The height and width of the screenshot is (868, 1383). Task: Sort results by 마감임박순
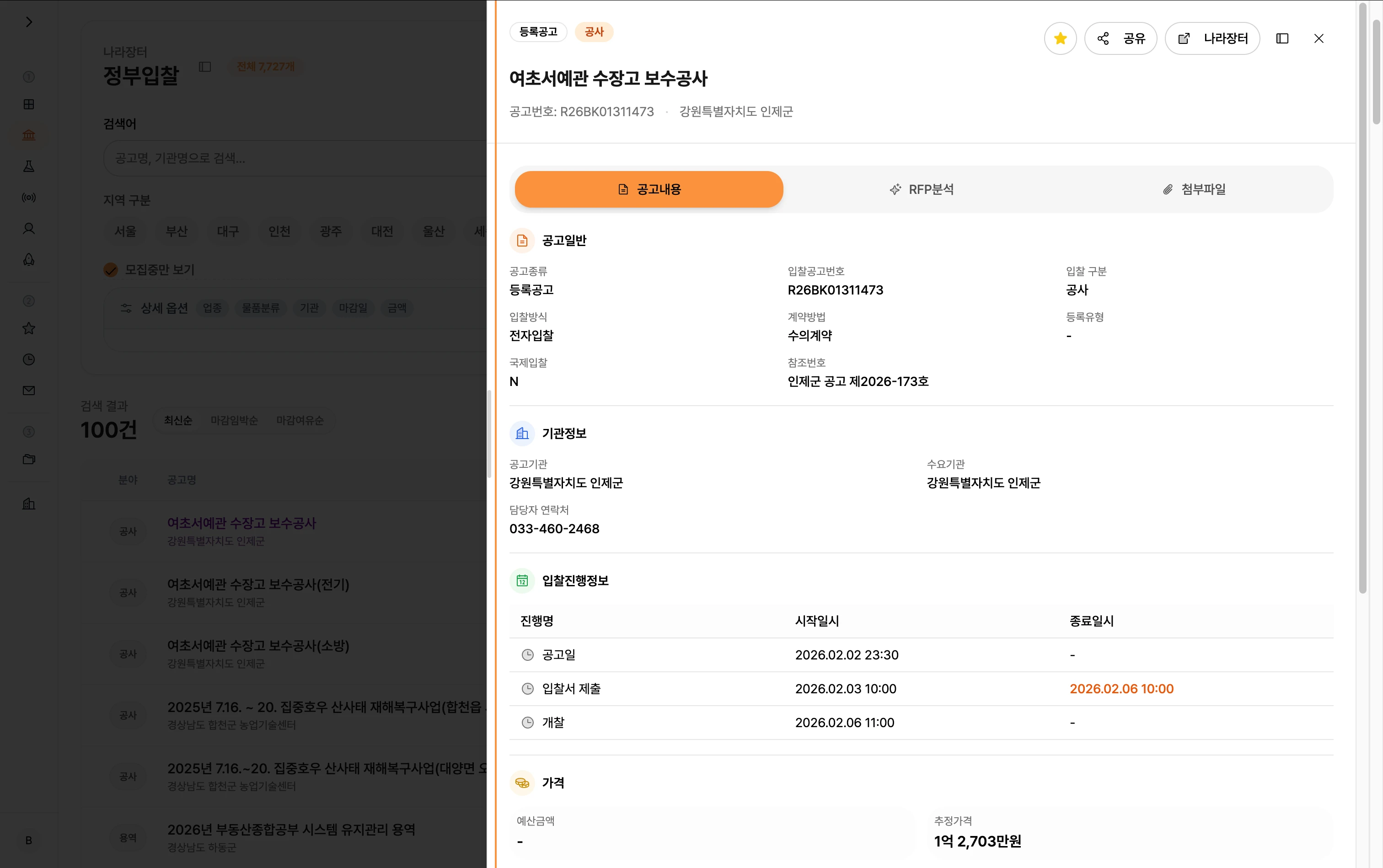click(x=234, y=420)
